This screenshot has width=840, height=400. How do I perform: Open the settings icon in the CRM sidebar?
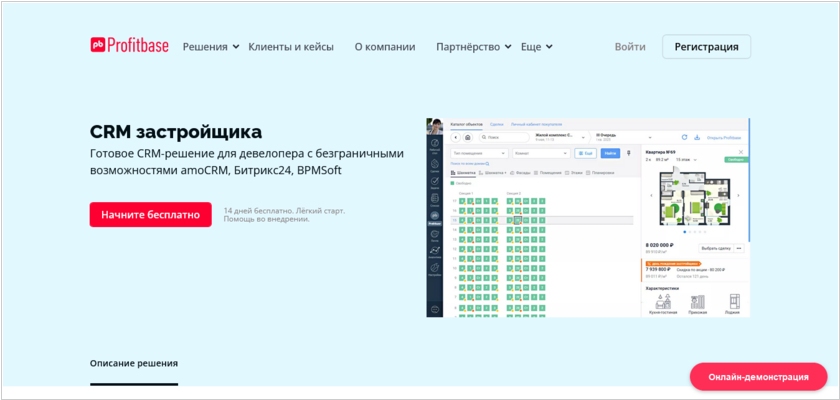[x=435, y=267]
